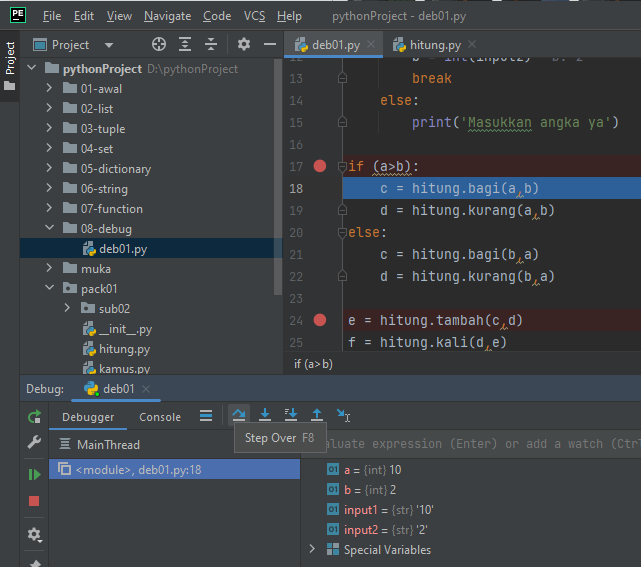The height and width of the screenshot is (567, 641).
Task: Open debug panel gear settings icon
Action: [x=34, y=535]
